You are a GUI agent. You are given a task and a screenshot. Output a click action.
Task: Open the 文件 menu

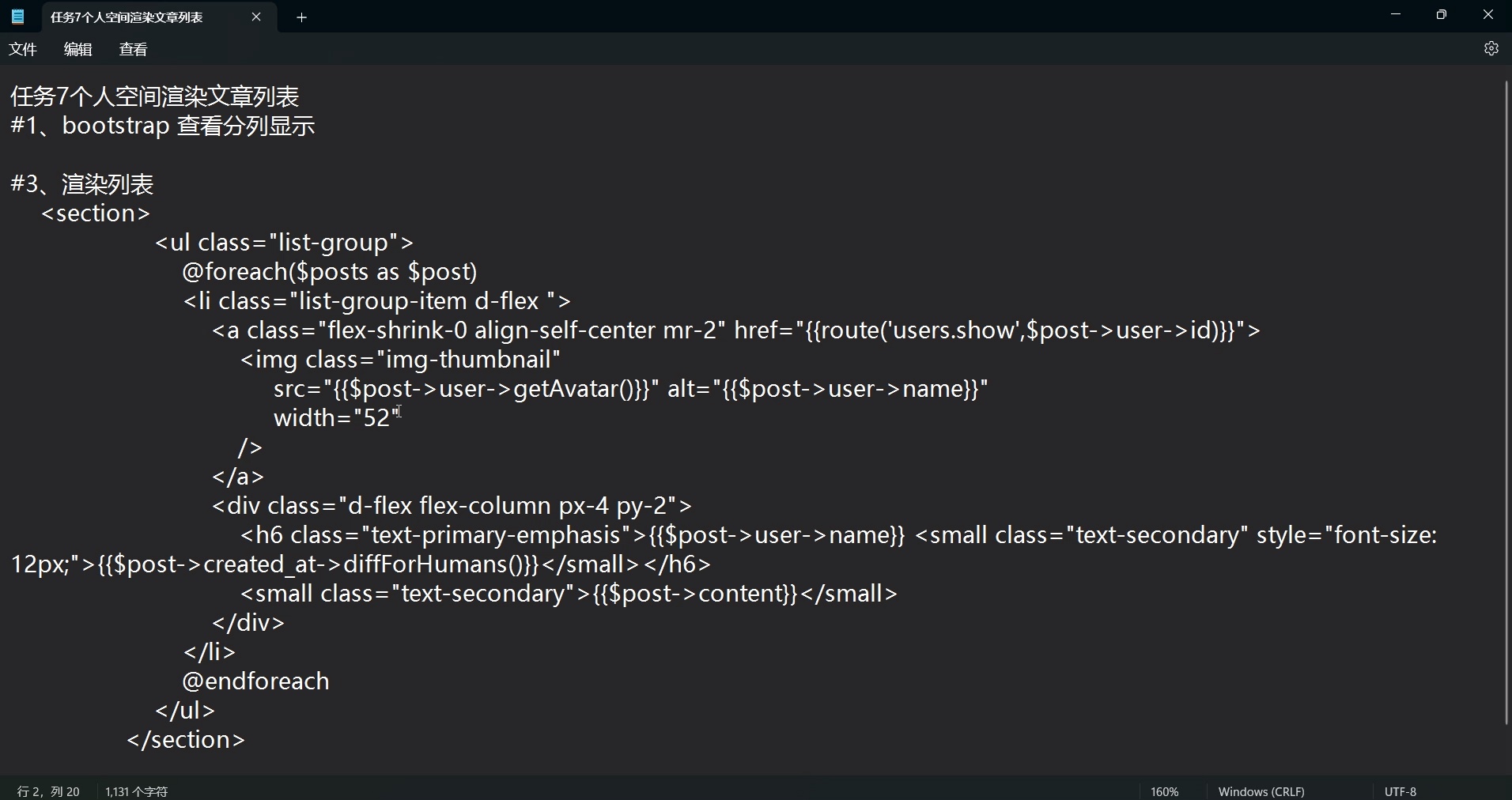(x=22, y=48)
